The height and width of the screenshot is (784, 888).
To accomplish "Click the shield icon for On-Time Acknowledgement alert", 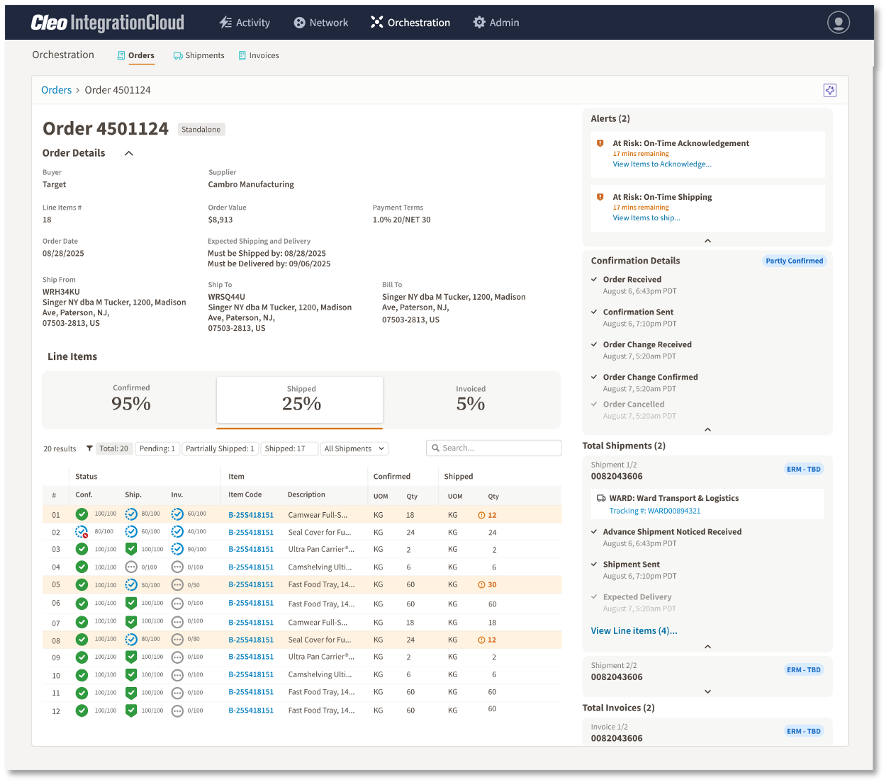I will [600, 143].
